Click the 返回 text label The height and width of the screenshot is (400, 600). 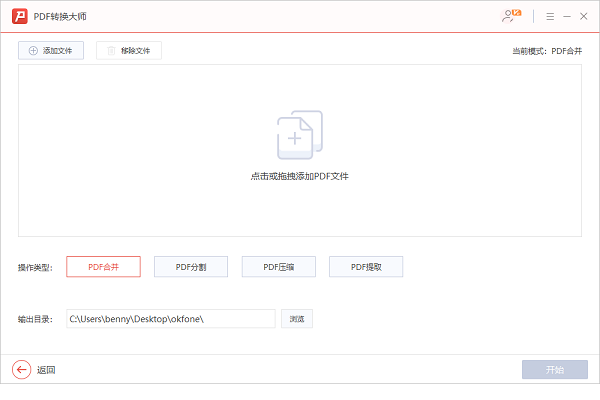(x=46, y=370)
